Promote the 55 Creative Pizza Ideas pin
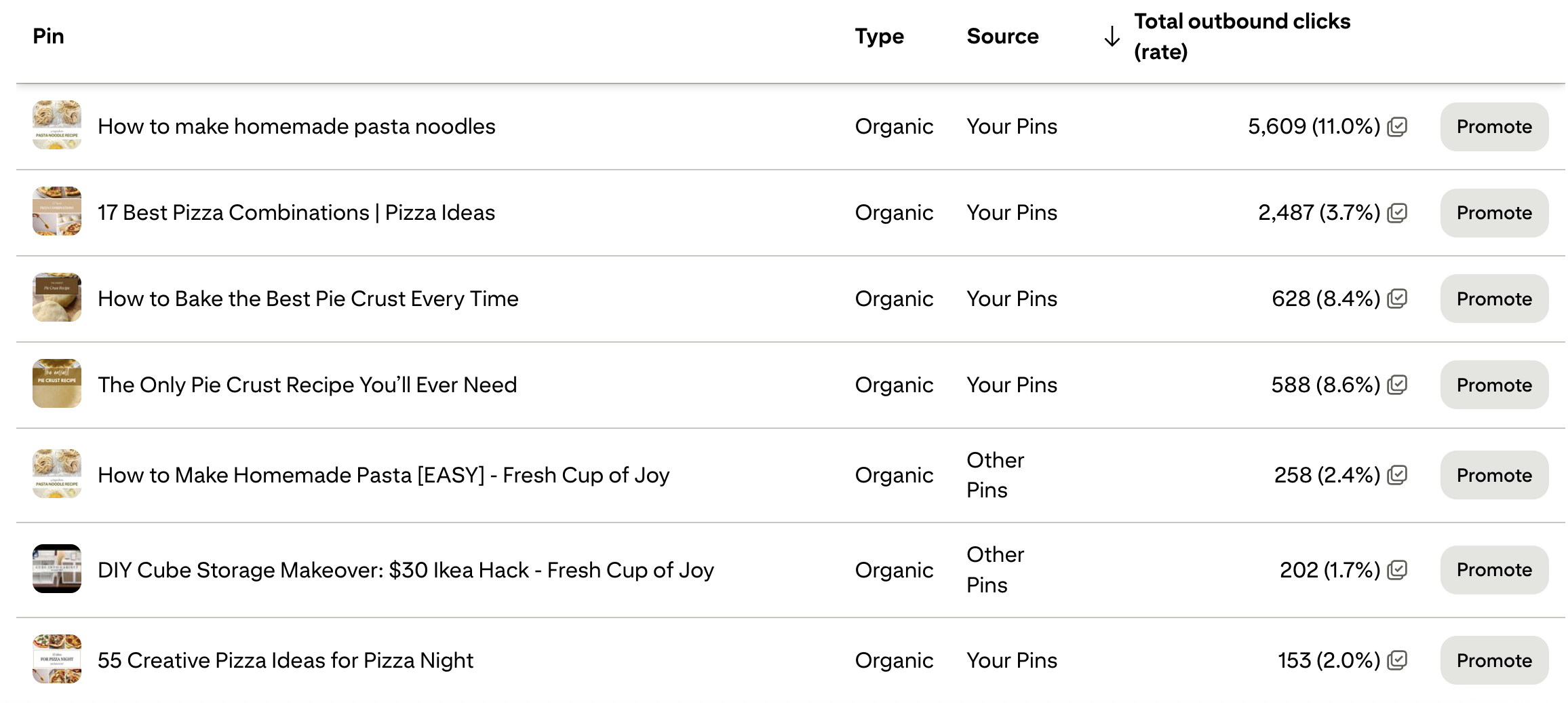The height and width of the screenshot is (703, 1568). coord(1493,660)
